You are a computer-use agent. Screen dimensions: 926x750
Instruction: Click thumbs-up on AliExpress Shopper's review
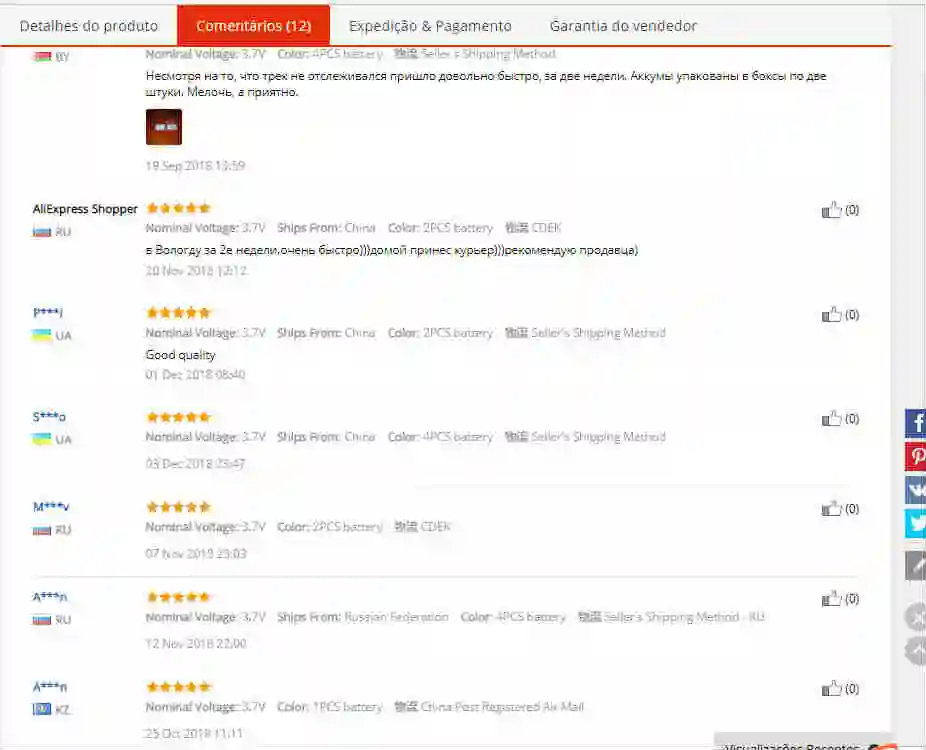[832, 210]
